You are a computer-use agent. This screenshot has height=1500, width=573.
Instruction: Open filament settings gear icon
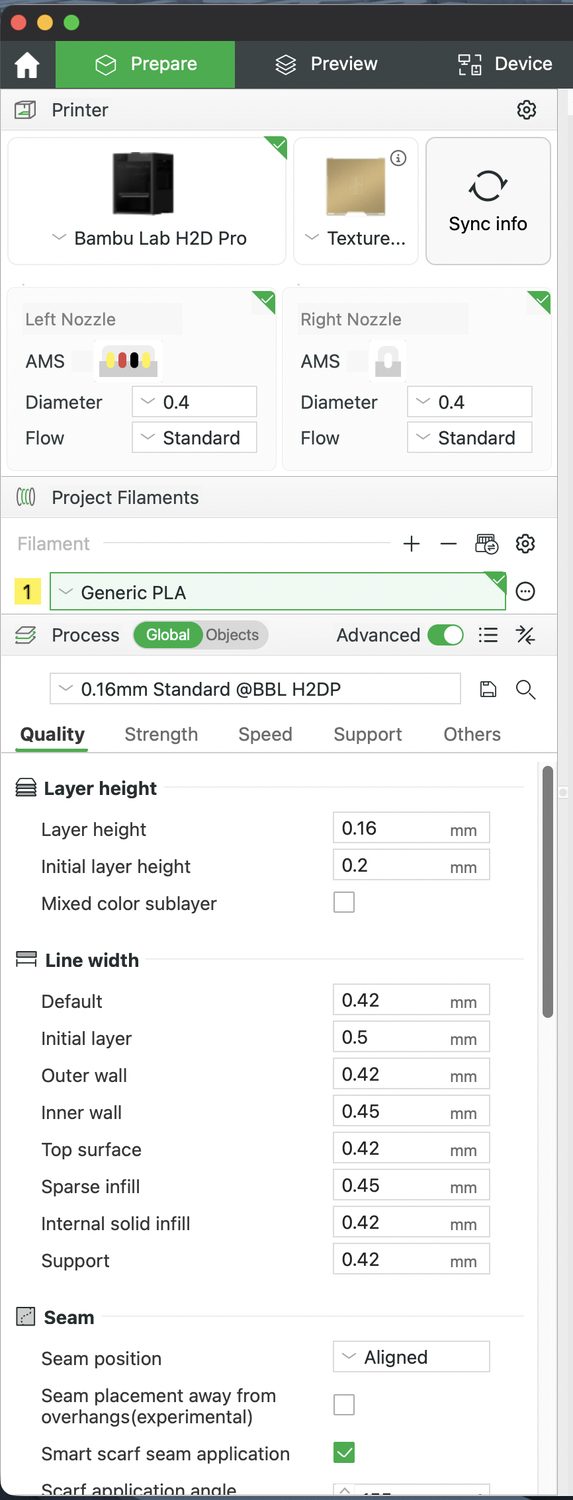coord(525,544)
